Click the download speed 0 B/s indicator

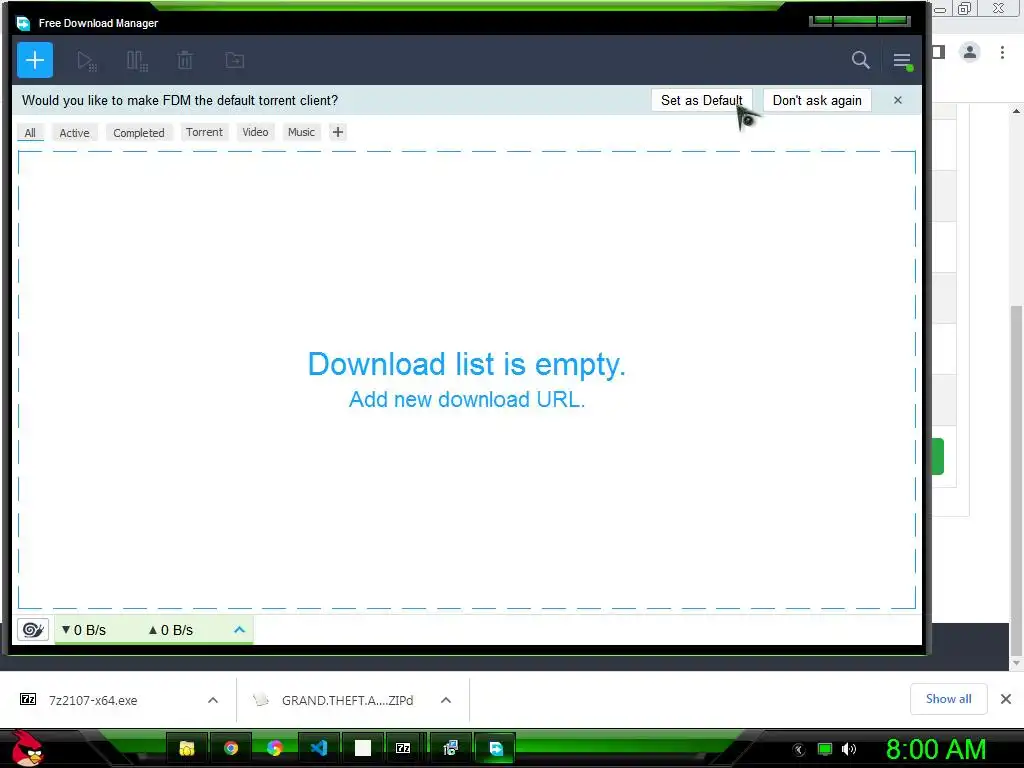84,630
